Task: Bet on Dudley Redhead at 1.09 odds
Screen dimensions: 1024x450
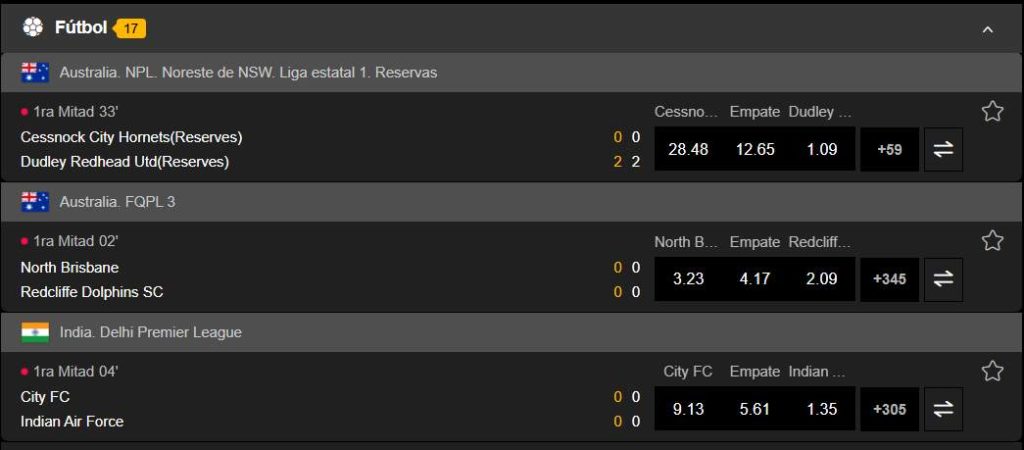Action: tap(822, 149)
